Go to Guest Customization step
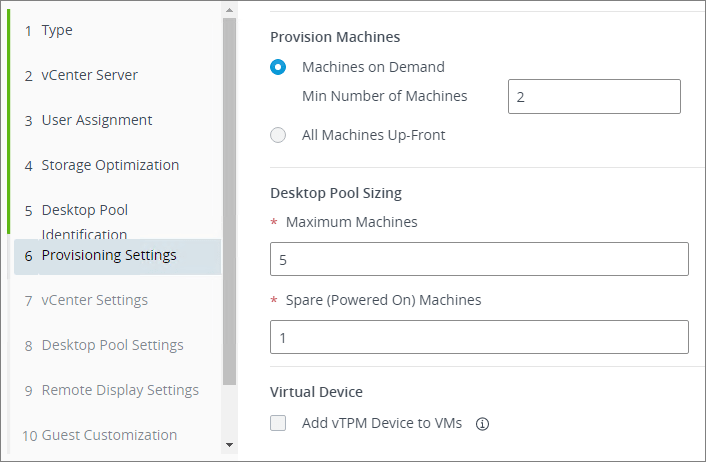This screenshot has height=462, width=706. [109, 435]
